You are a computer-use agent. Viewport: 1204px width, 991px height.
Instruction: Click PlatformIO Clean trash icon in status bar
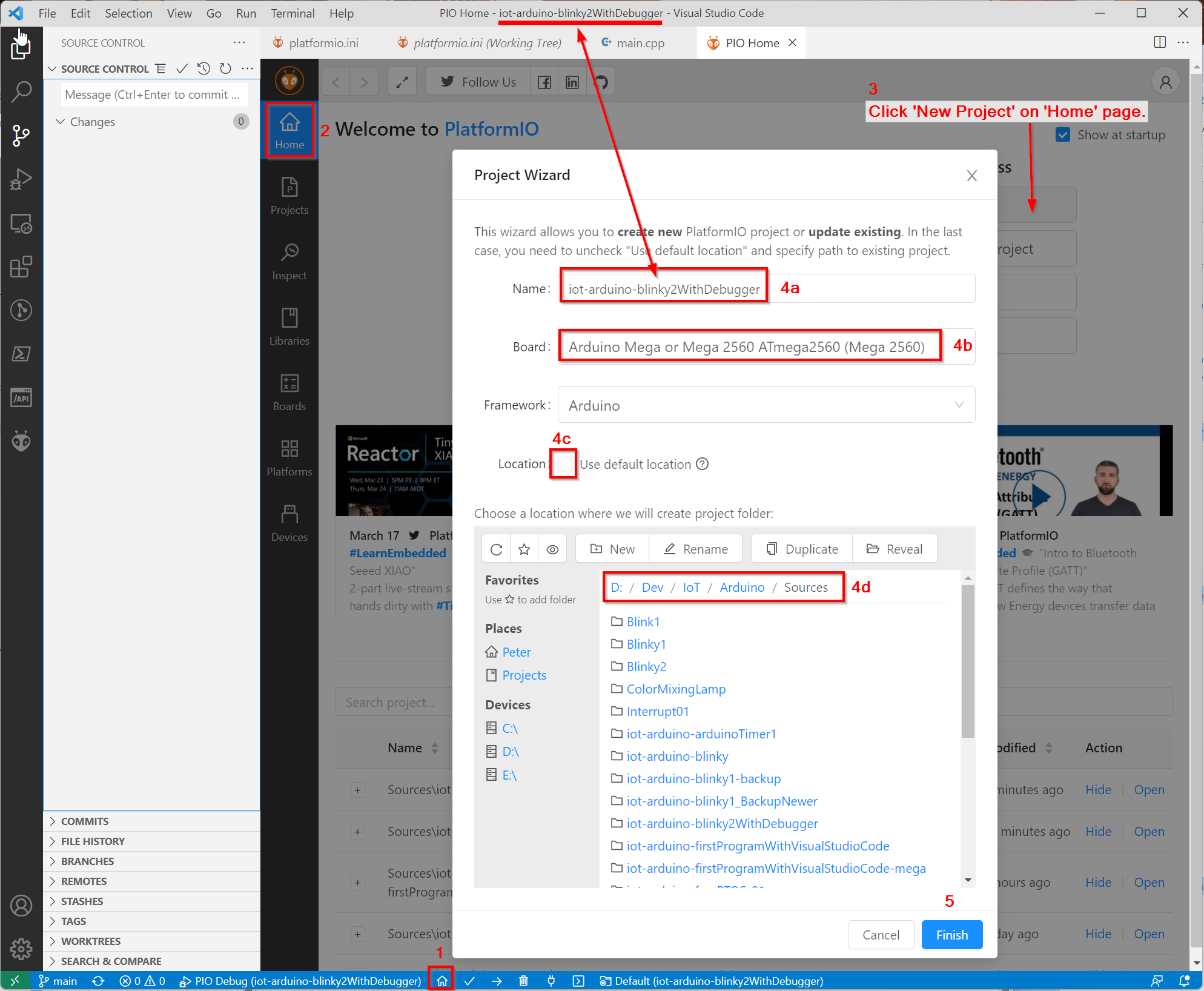click(x=524, y=981)
